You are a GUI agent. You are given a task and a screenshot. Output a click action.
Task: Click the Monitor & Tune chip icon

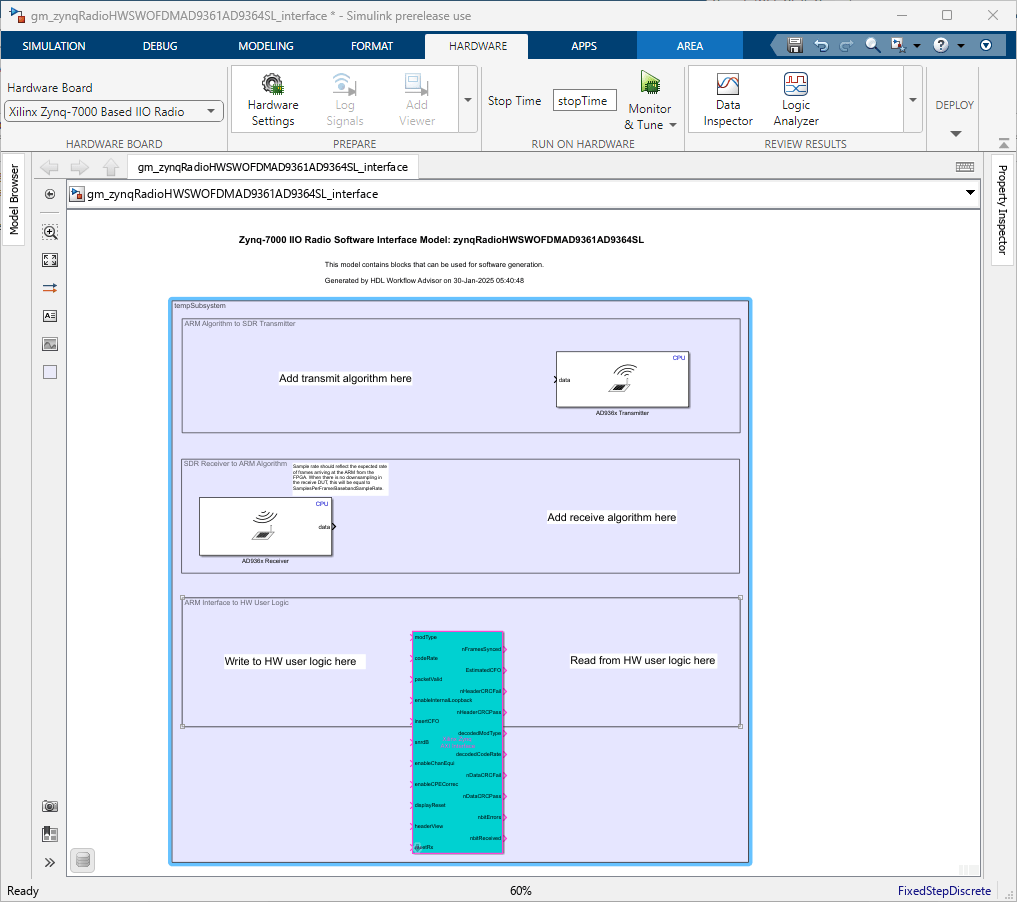650,83
